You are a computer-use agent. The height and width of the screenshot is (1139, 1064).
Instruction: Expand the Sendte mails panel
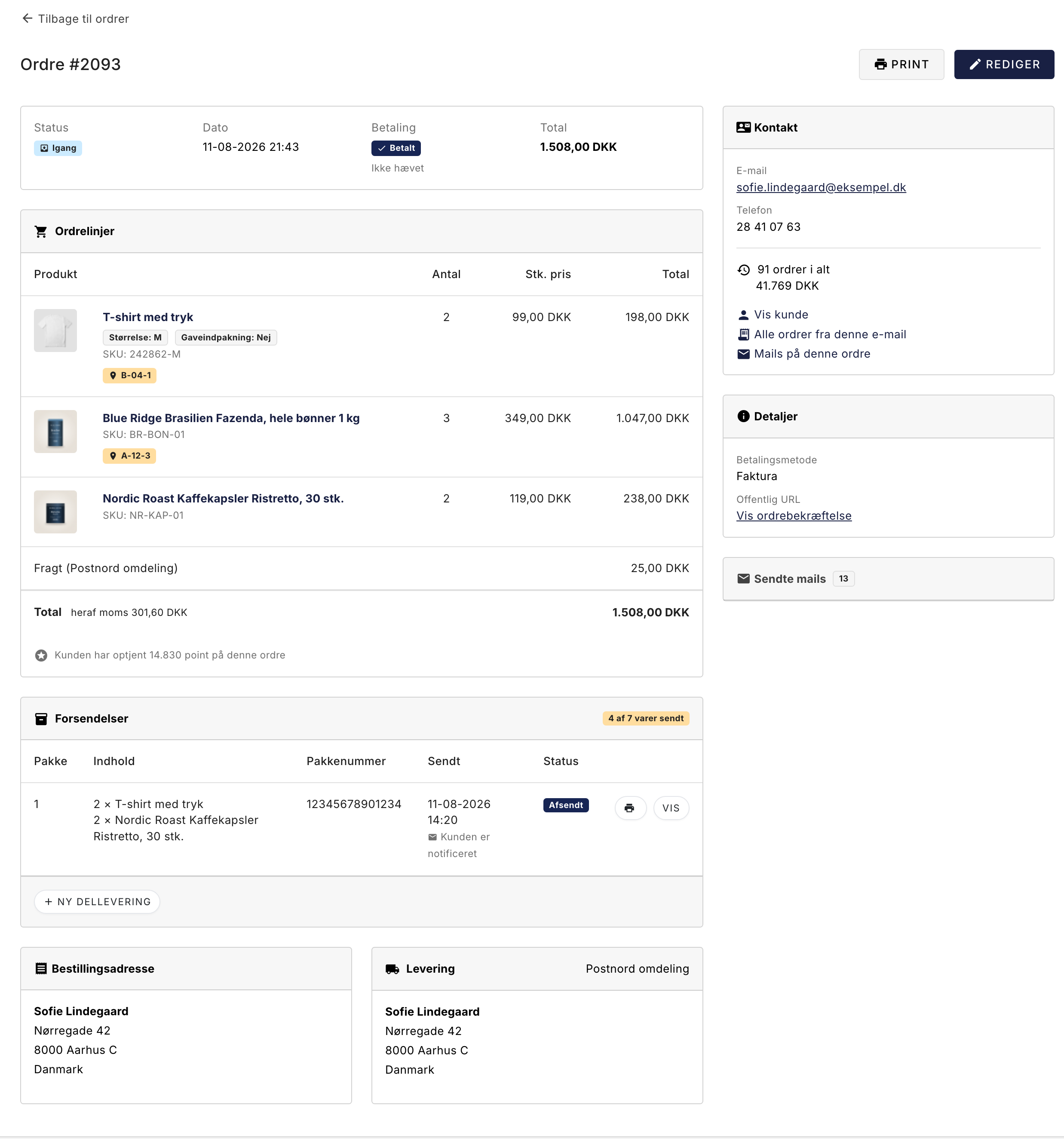[x=887, y=579]
